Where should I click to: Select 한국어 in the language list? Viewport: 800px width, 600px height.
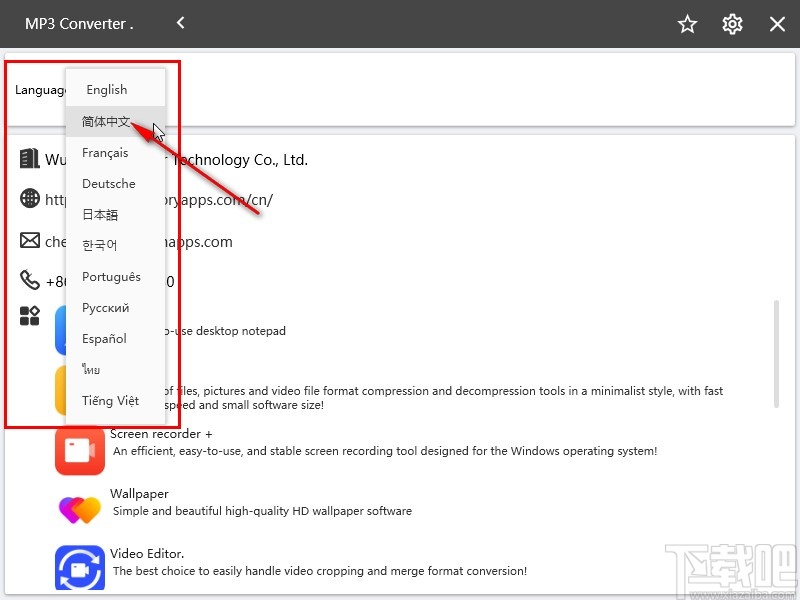[115, 245]
